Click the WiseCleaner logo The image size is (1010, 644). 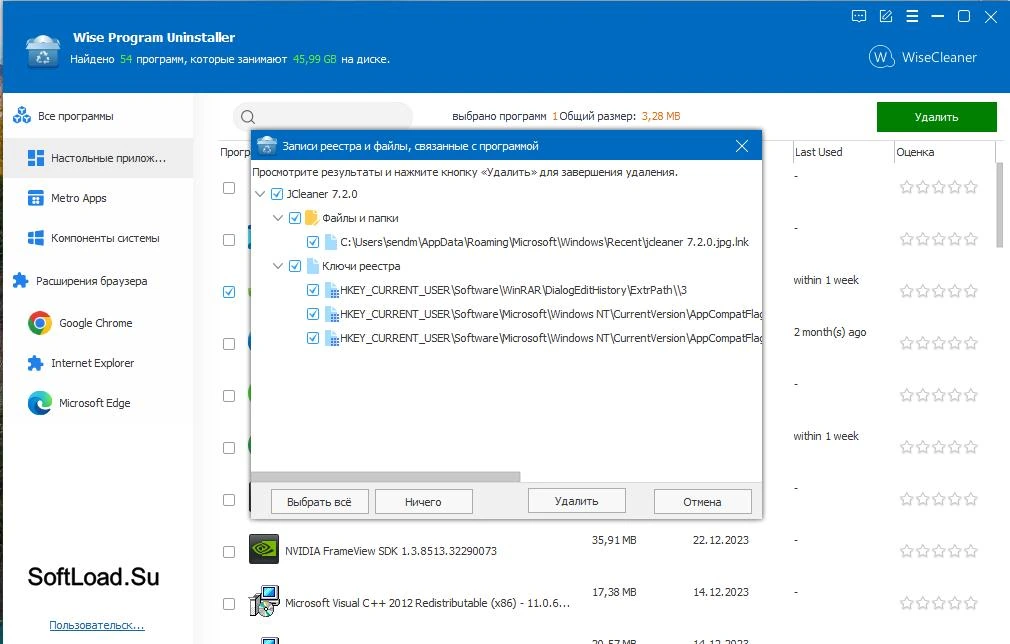(x=922, y=57)
